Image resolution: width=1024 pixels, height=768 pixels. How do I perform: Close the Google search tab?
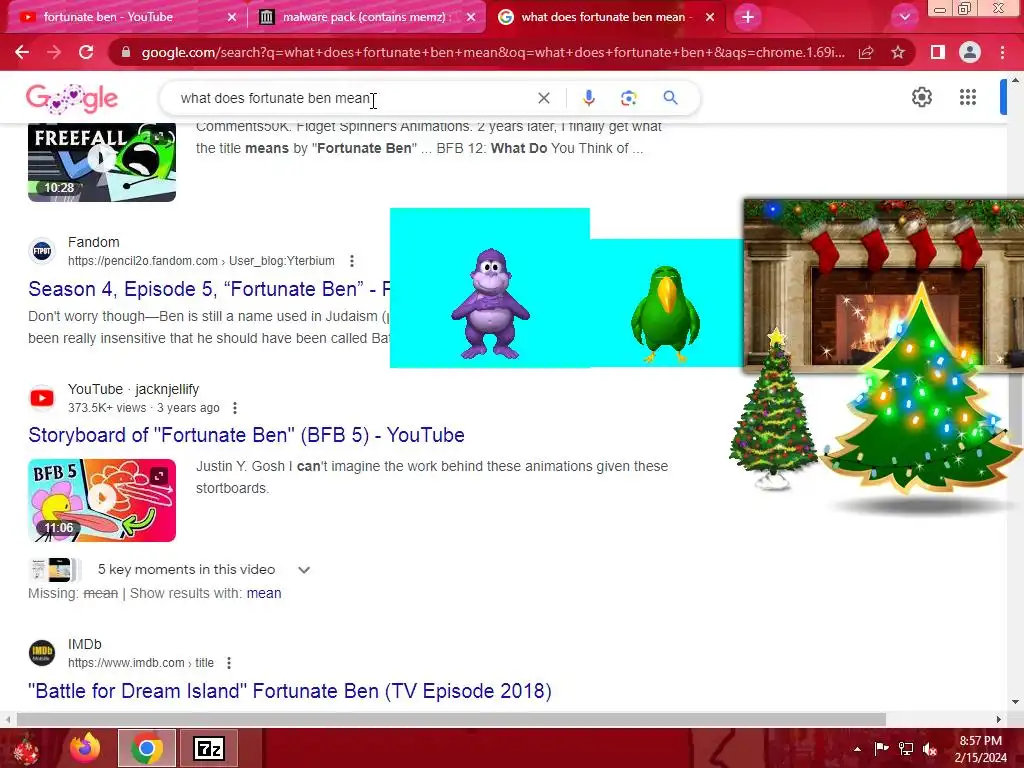click(x=710, y=17)
